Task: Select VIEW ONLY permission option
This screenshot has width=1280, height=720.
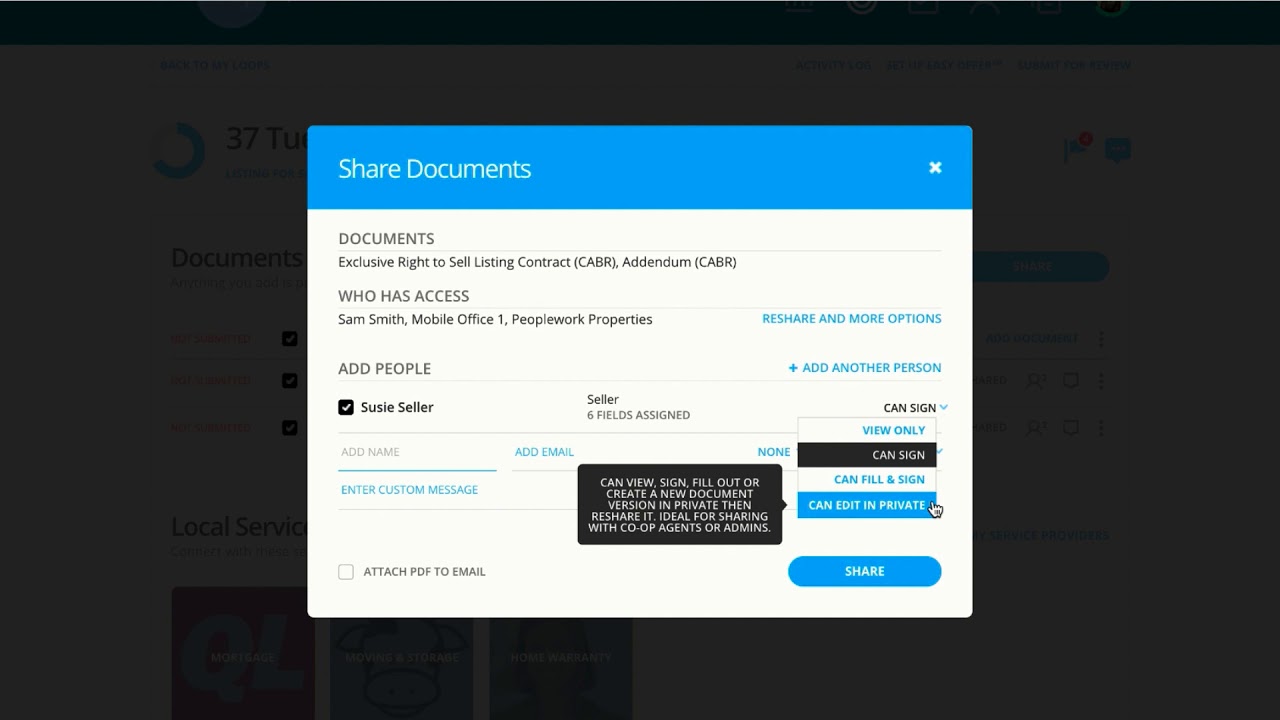Action: [867, 431]
